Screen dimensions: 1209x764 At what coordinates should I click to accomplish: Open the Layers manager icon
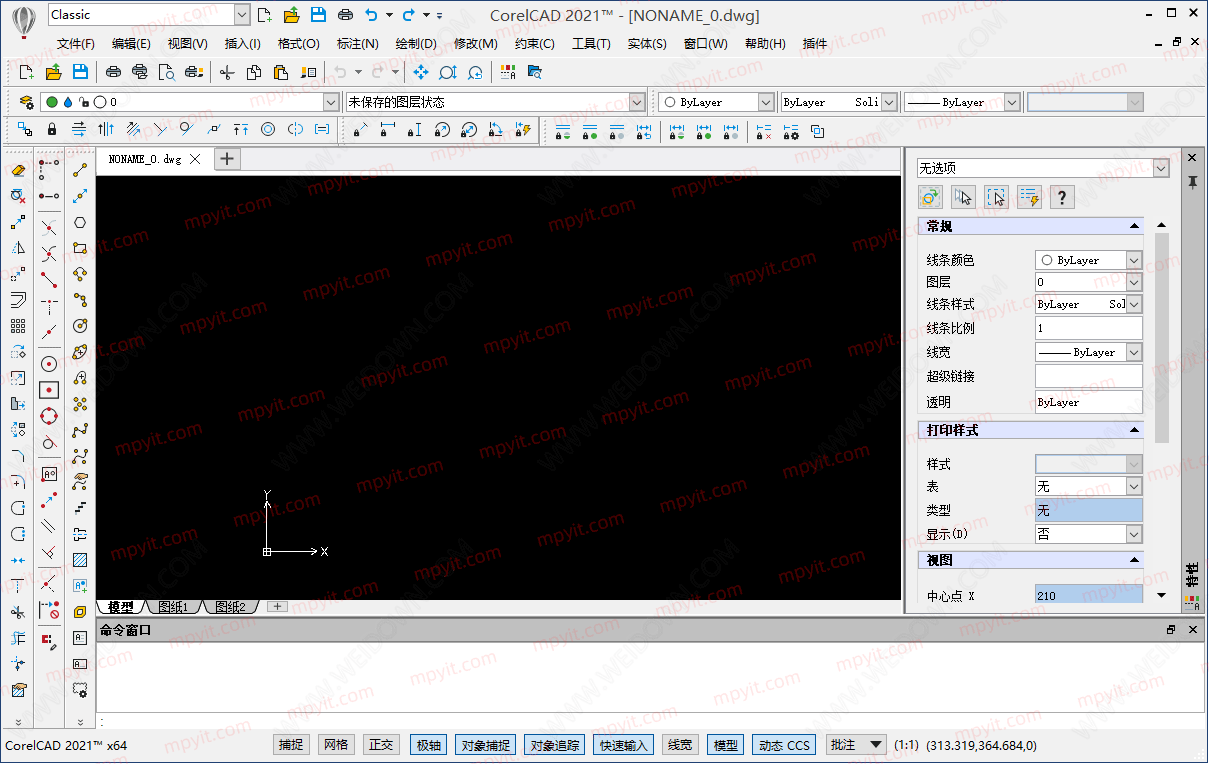click(27, 102)
